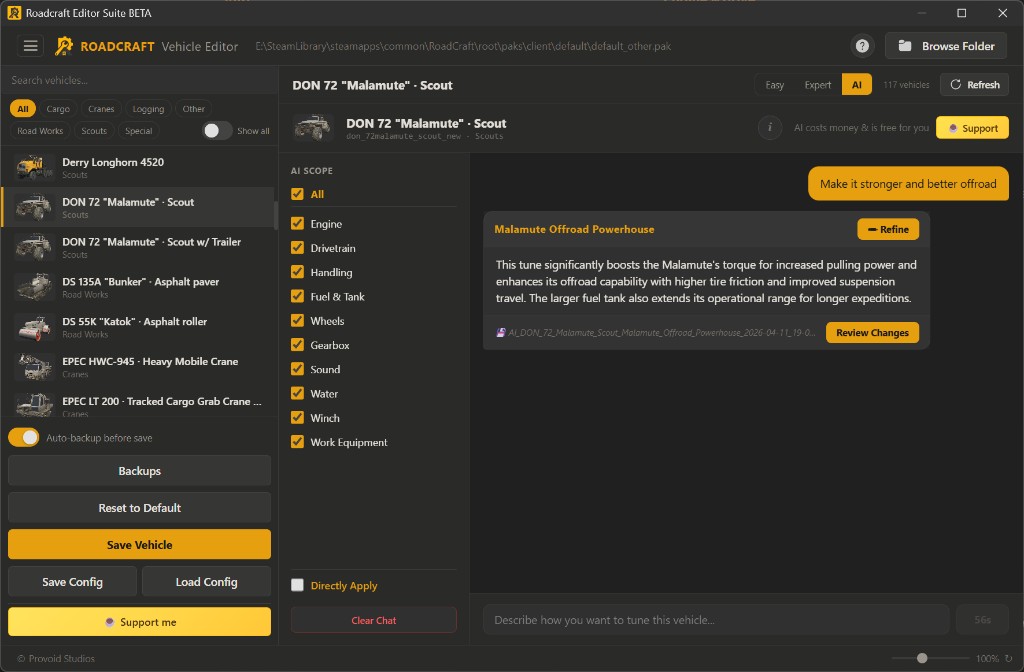Image resolution: width=1024 pixels, height=672 pixels.
Task: Uncheck the Wheels scope checkbox
Action: [297, 320]
